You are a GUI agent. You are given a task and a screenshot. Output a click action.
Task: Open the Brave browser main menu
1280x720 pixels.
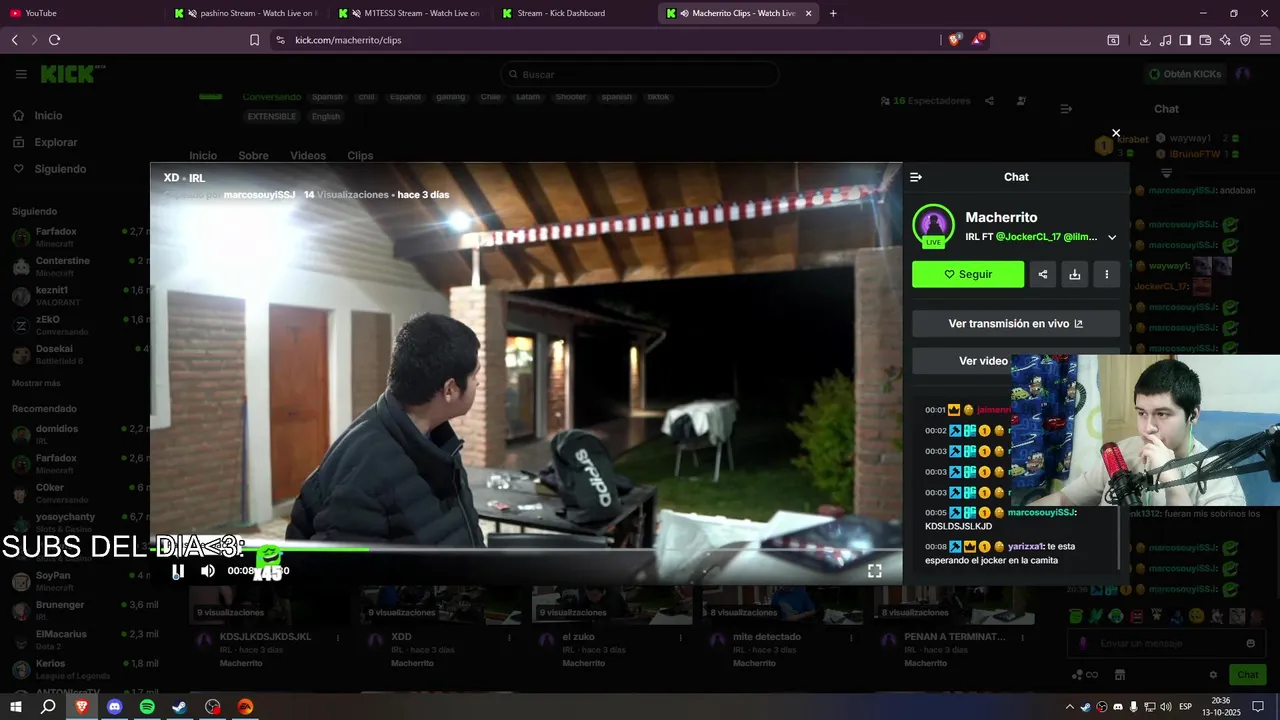click(x=1265, y=40)
